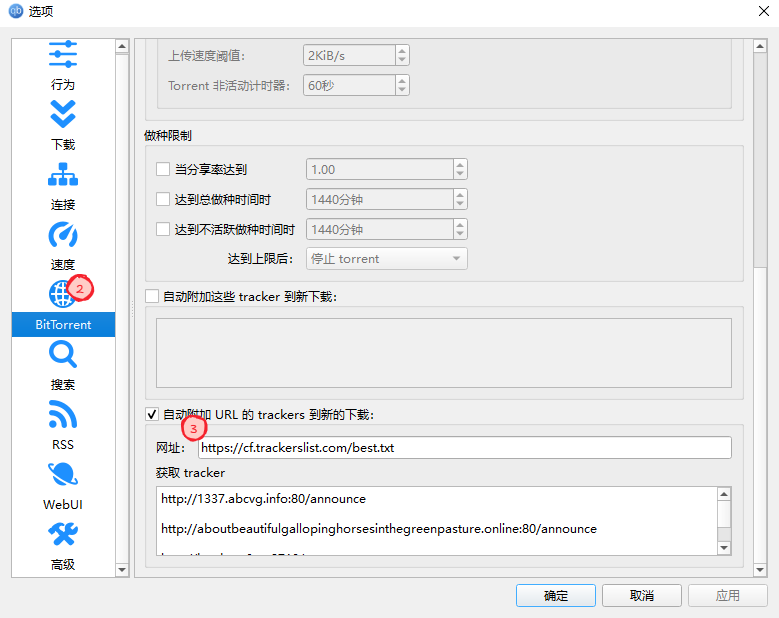The width and height of the screenshot is (779, 618).
Task: Click the 取消 button
Action: (641, 595)
